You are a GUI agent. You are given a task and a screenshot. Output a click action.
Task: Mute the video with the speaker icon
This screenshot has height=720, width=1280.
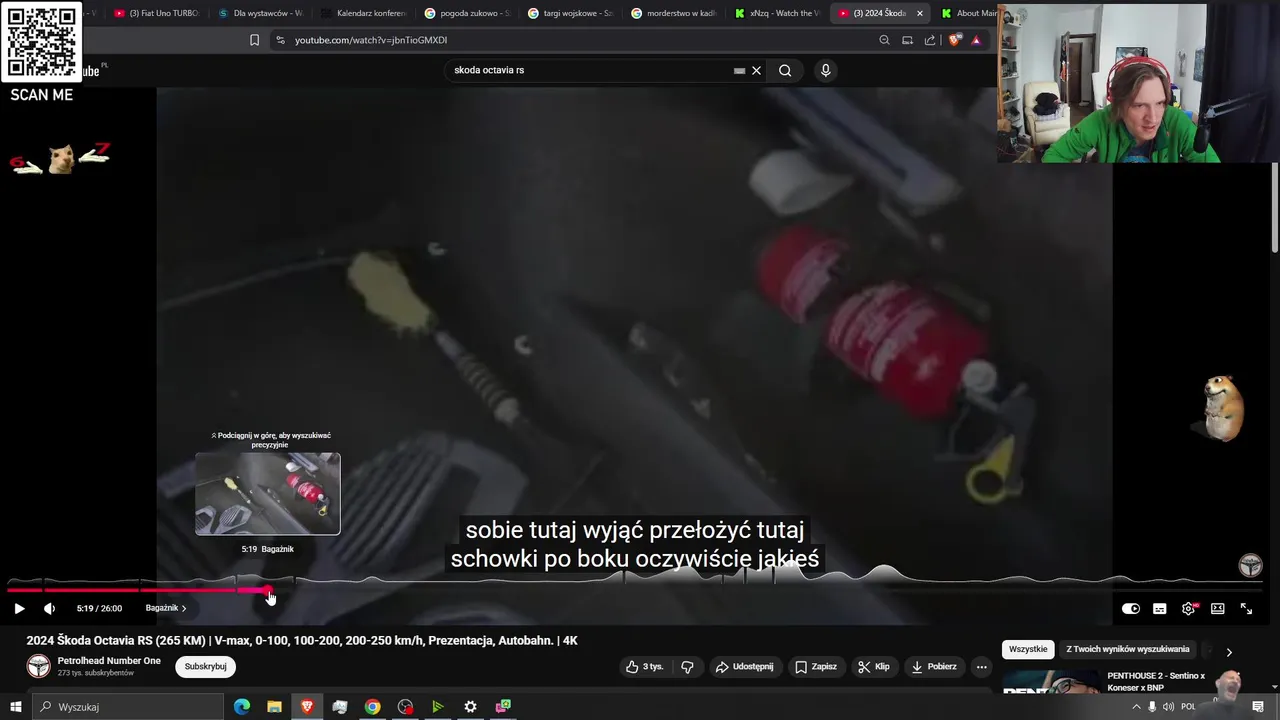pos(49,608)
